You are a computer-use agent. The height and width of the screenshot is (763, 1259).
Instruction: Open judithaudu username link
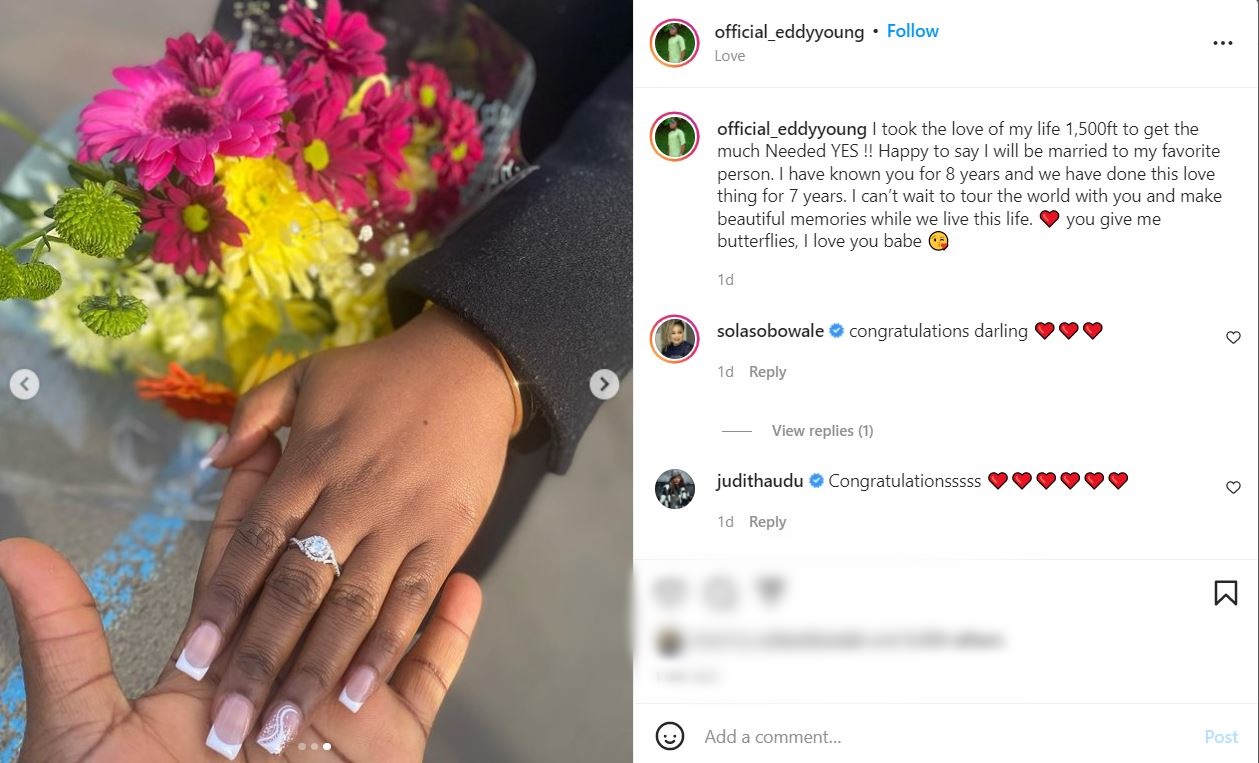[x=760, y=481]
